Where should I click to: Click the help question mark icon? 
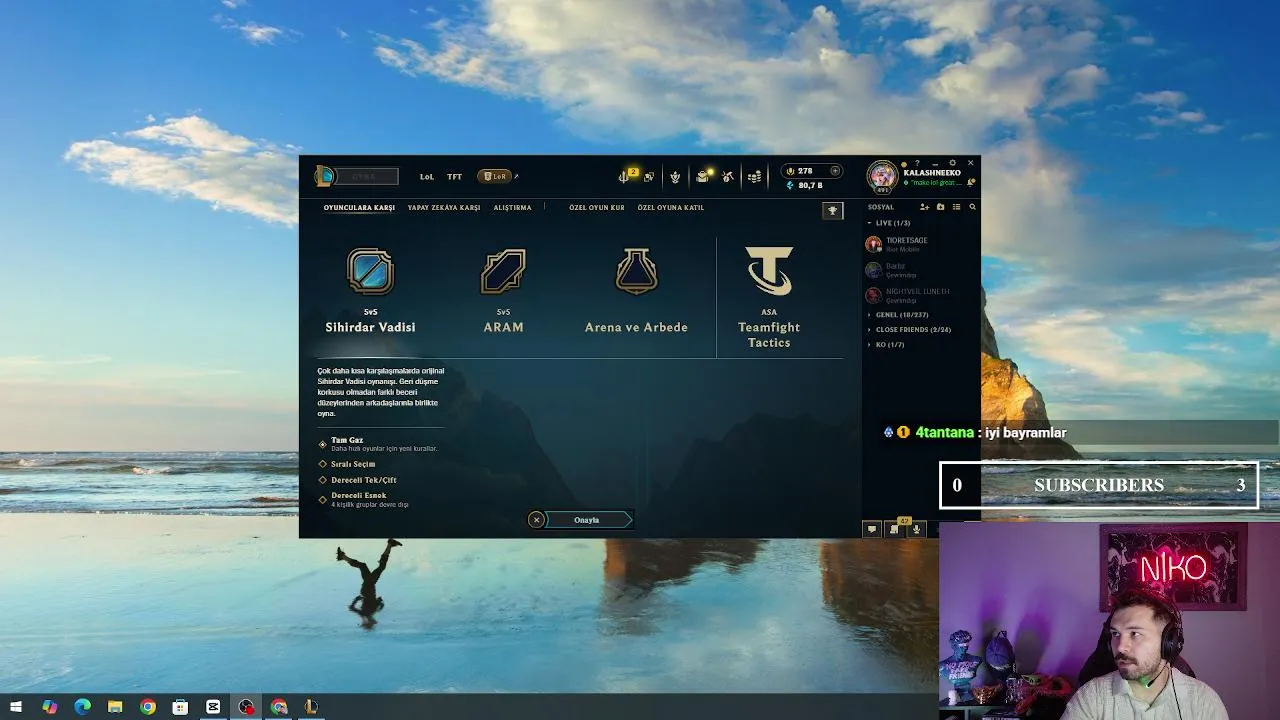(x=917, y=163)
